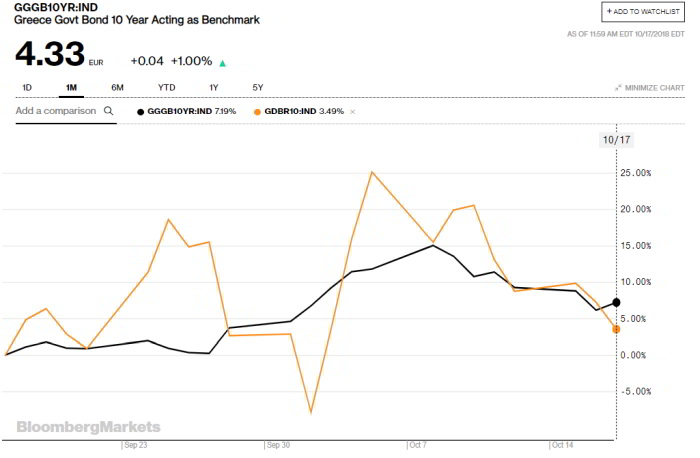The width and height of the screenshot is (700, 458).
Task: Select the 5Y time range tab
Action: tap(258, 88)
